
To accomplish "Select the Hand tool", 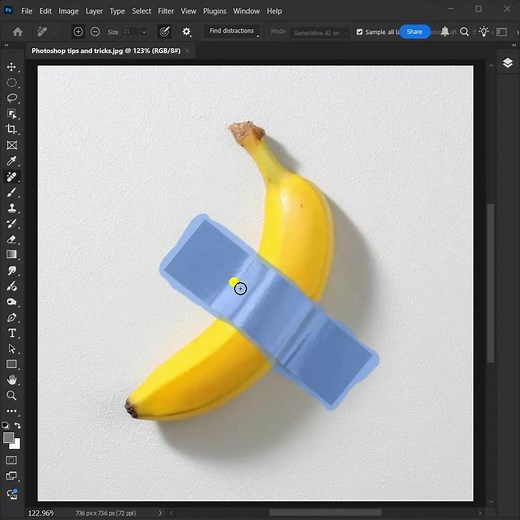I will coord(12,380).
